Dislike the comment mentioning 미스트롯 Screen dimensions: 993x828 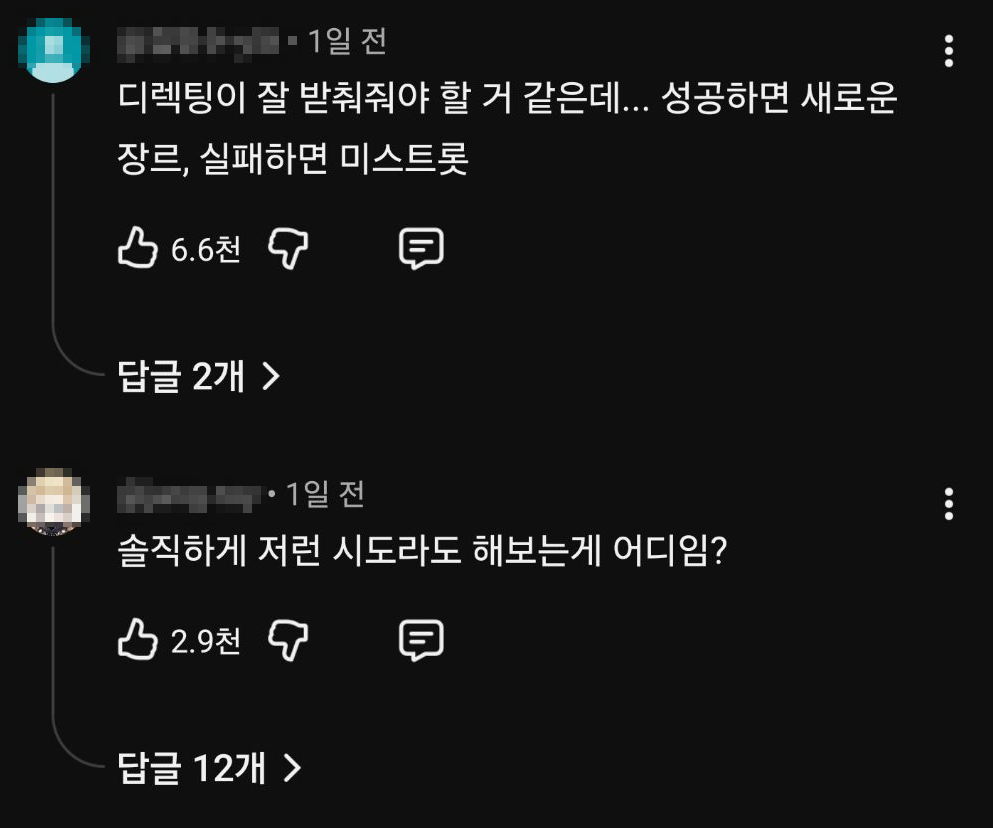click(287, 248)
